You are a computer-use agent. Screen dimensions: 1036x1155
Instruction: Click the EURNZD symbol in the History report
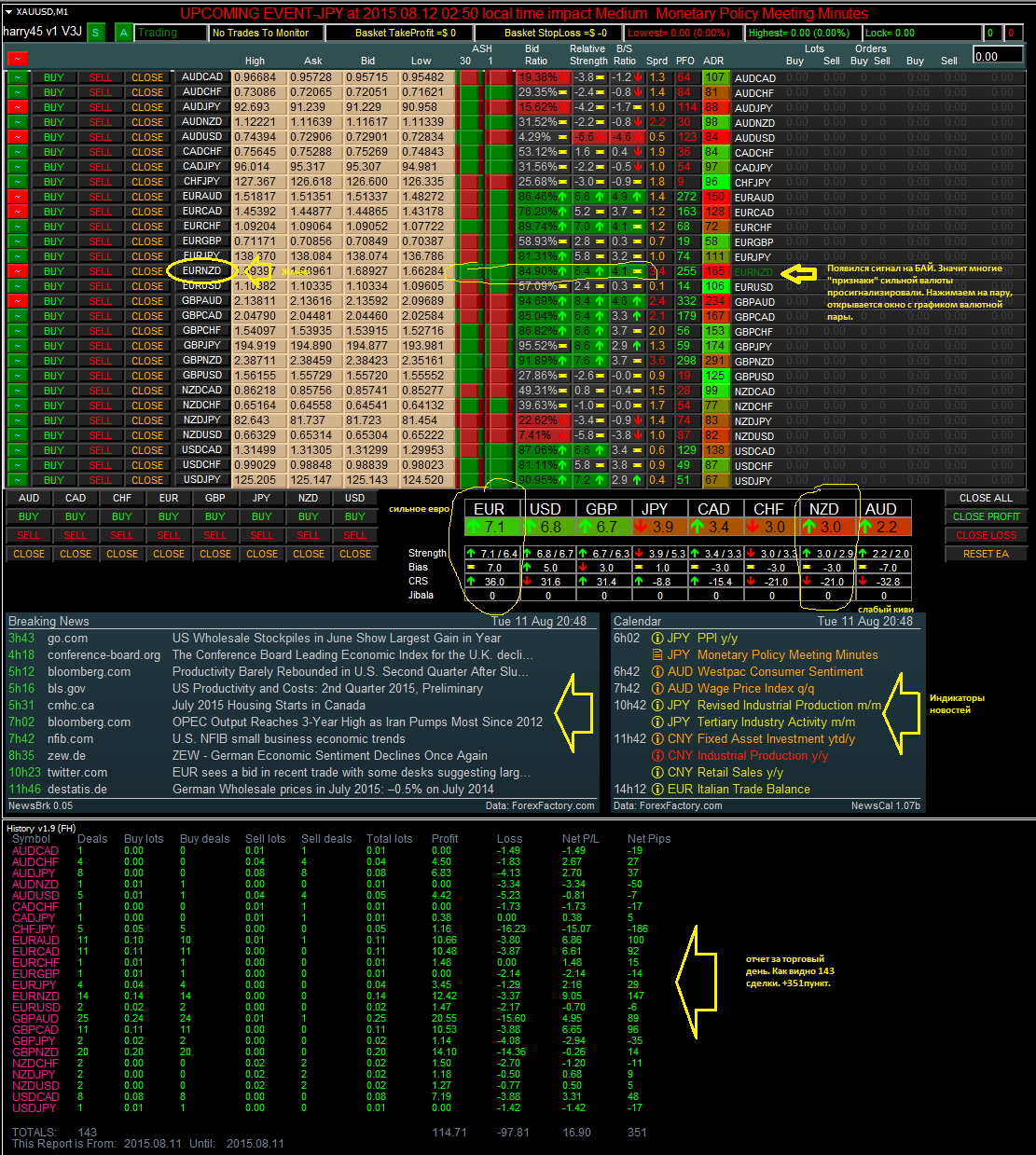[x=35, y=997]
